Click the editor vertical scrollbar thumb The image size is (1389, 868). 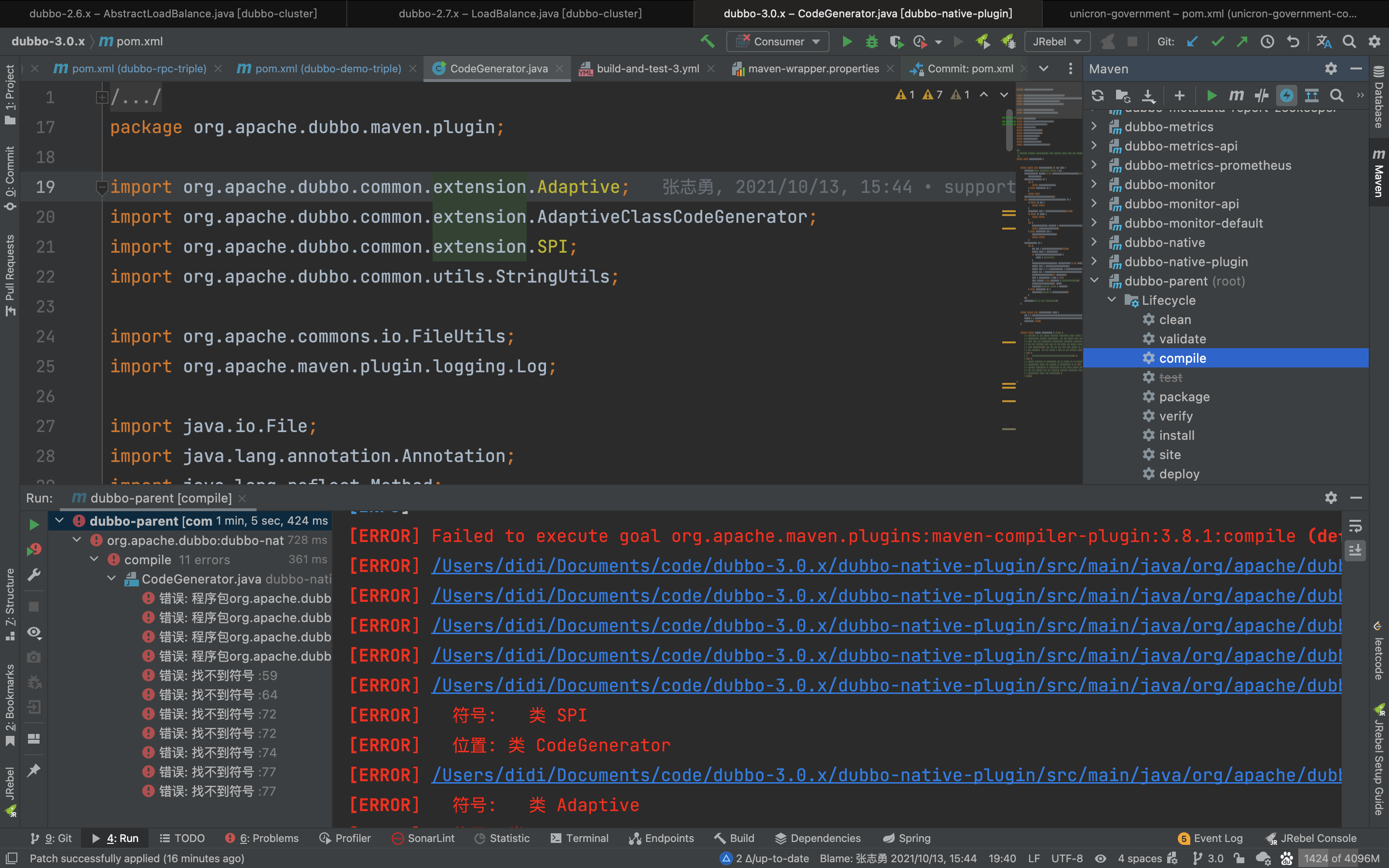click(x=1009, y=129)
